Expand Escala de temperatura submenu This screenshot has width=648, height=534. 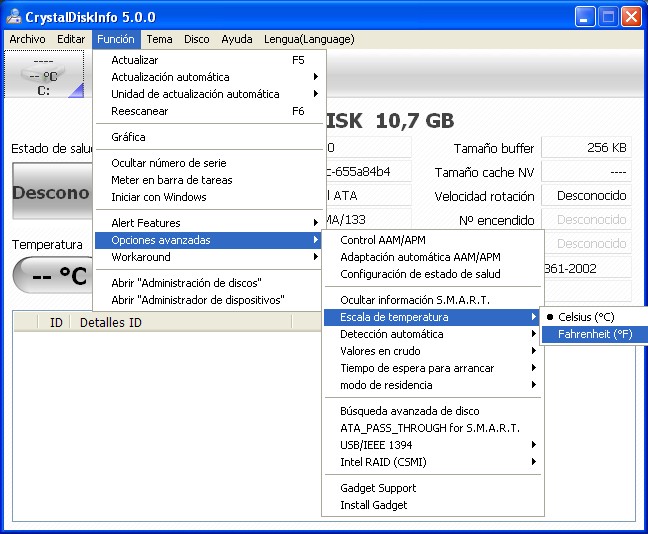pyautogui.click(x=432, y=317)
